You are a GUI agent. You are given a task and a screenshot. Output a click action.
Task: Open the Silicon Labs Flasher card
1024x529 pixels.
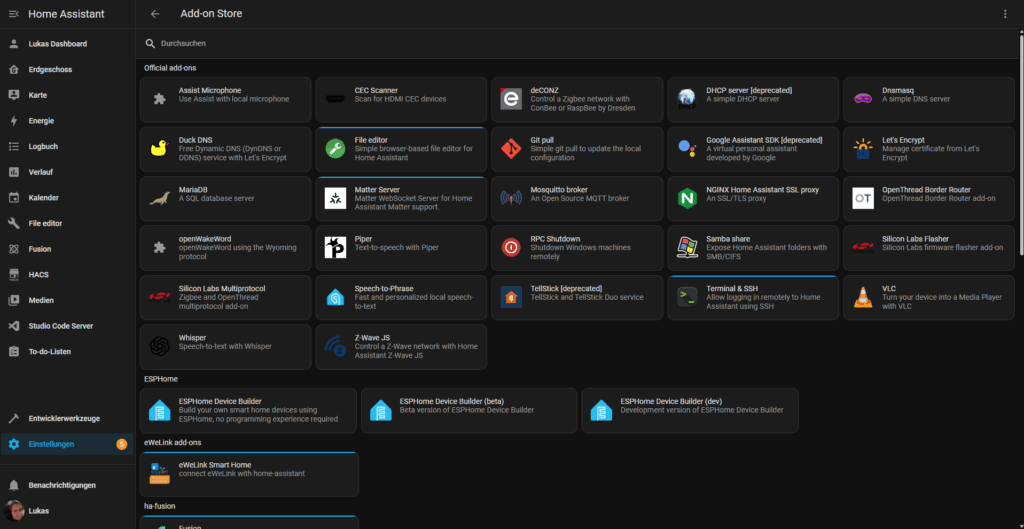click(x=929, y=248)
